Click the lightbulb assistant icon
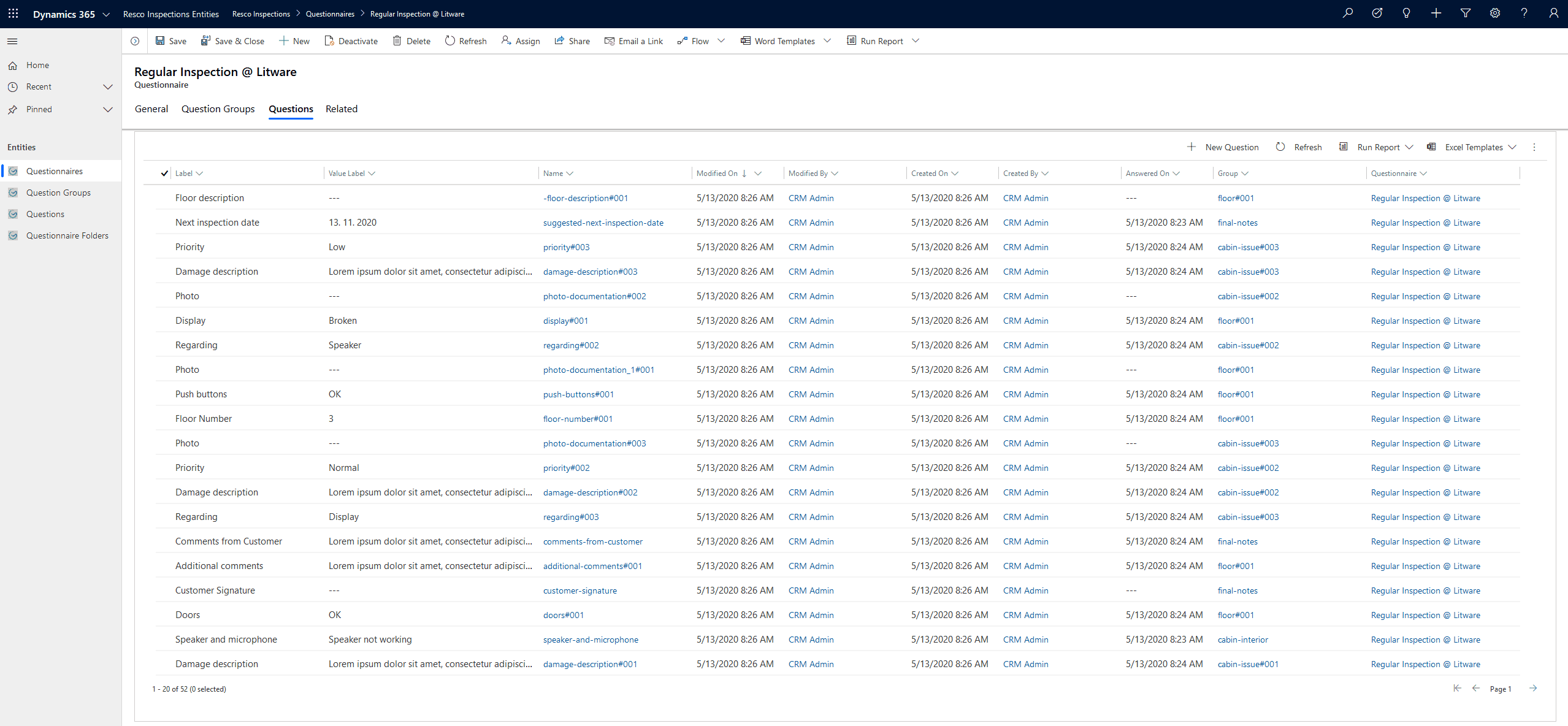 (1406, 13)
